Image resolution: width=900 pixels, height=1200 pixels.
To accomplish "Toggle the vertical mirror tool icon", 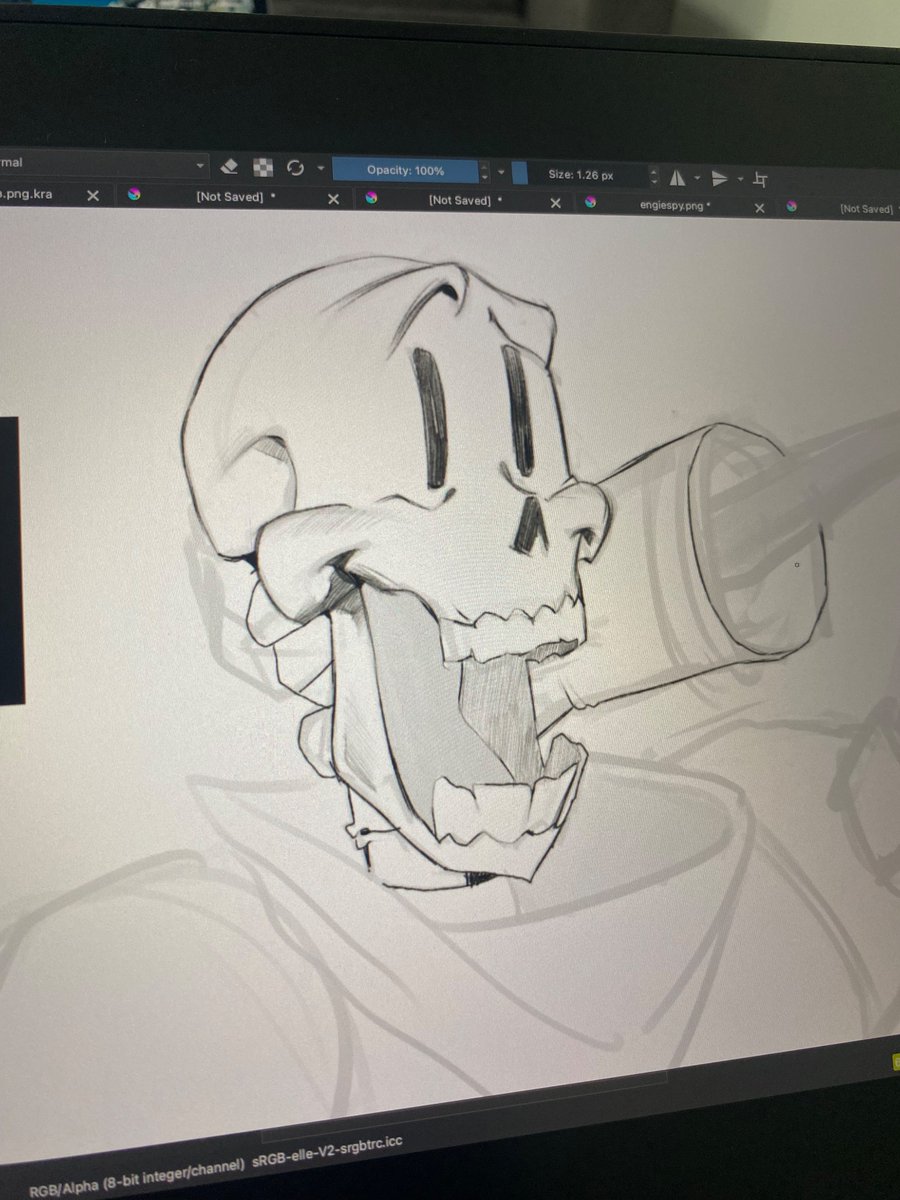I will 719,179.
